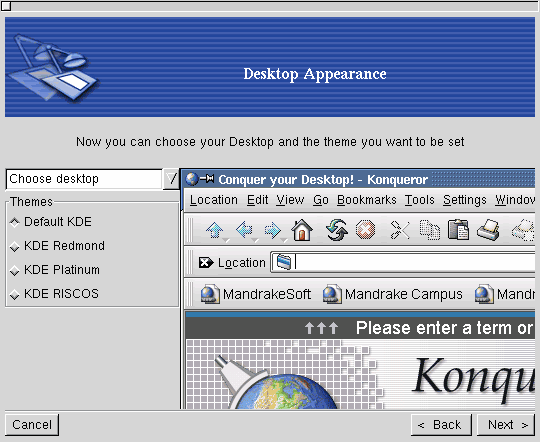Open the Bookmarks menu in Konqueror
The image size is (540, 442).
[366, 200]
